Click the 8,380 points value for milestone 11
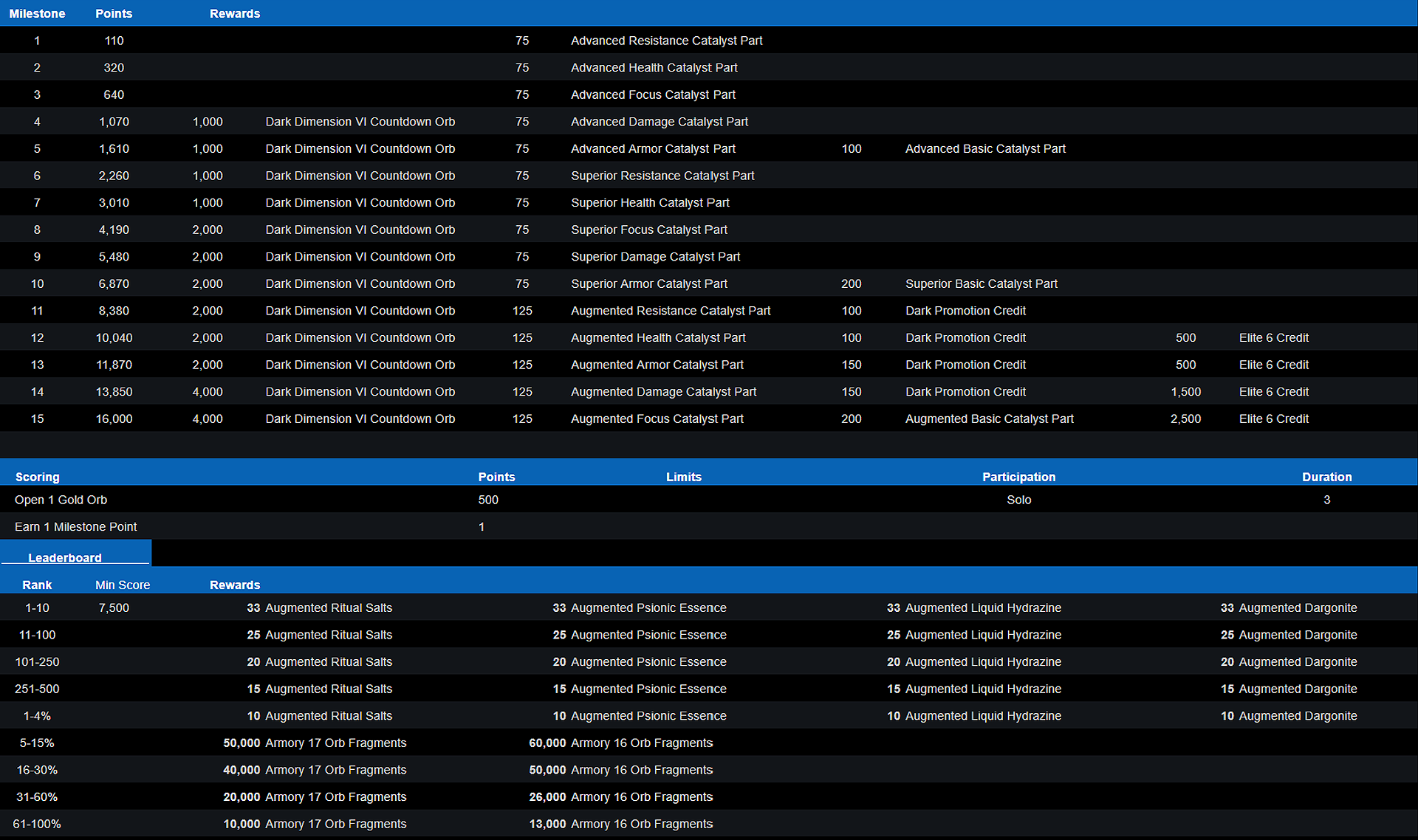 point(114,311)
